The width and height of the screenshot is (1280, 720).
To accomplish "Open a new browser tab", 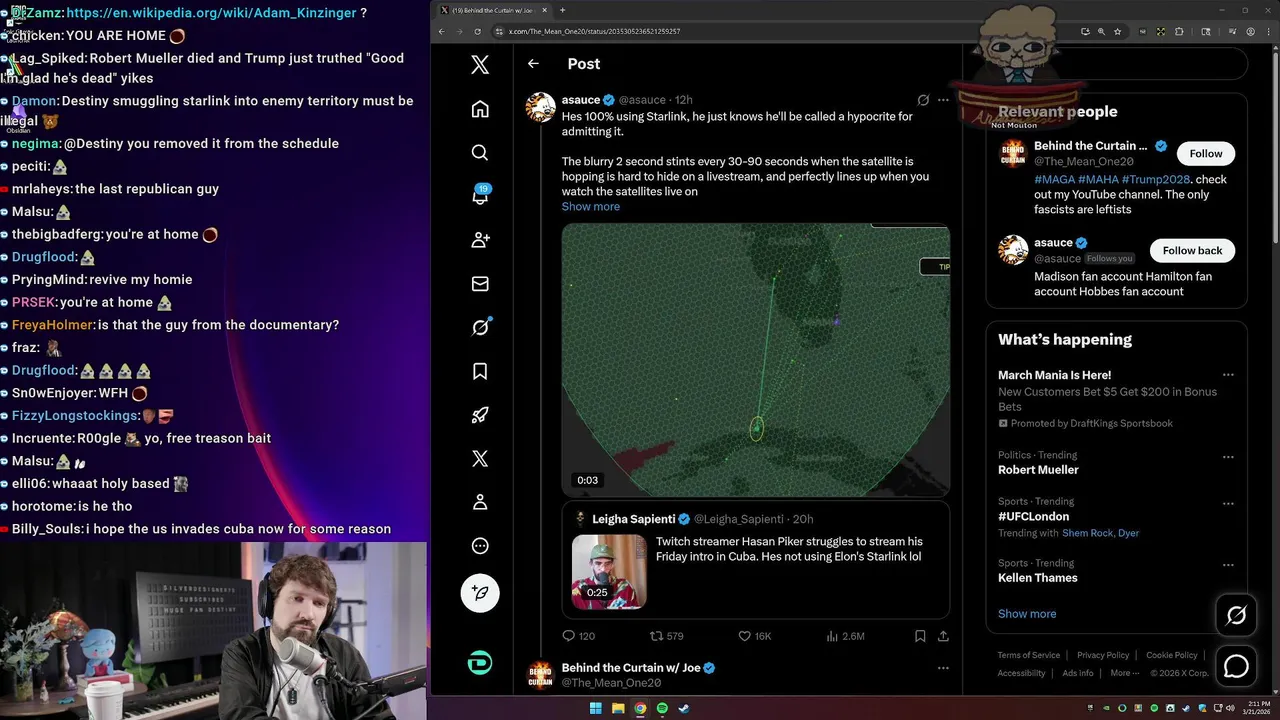I will tap(562, 10).
